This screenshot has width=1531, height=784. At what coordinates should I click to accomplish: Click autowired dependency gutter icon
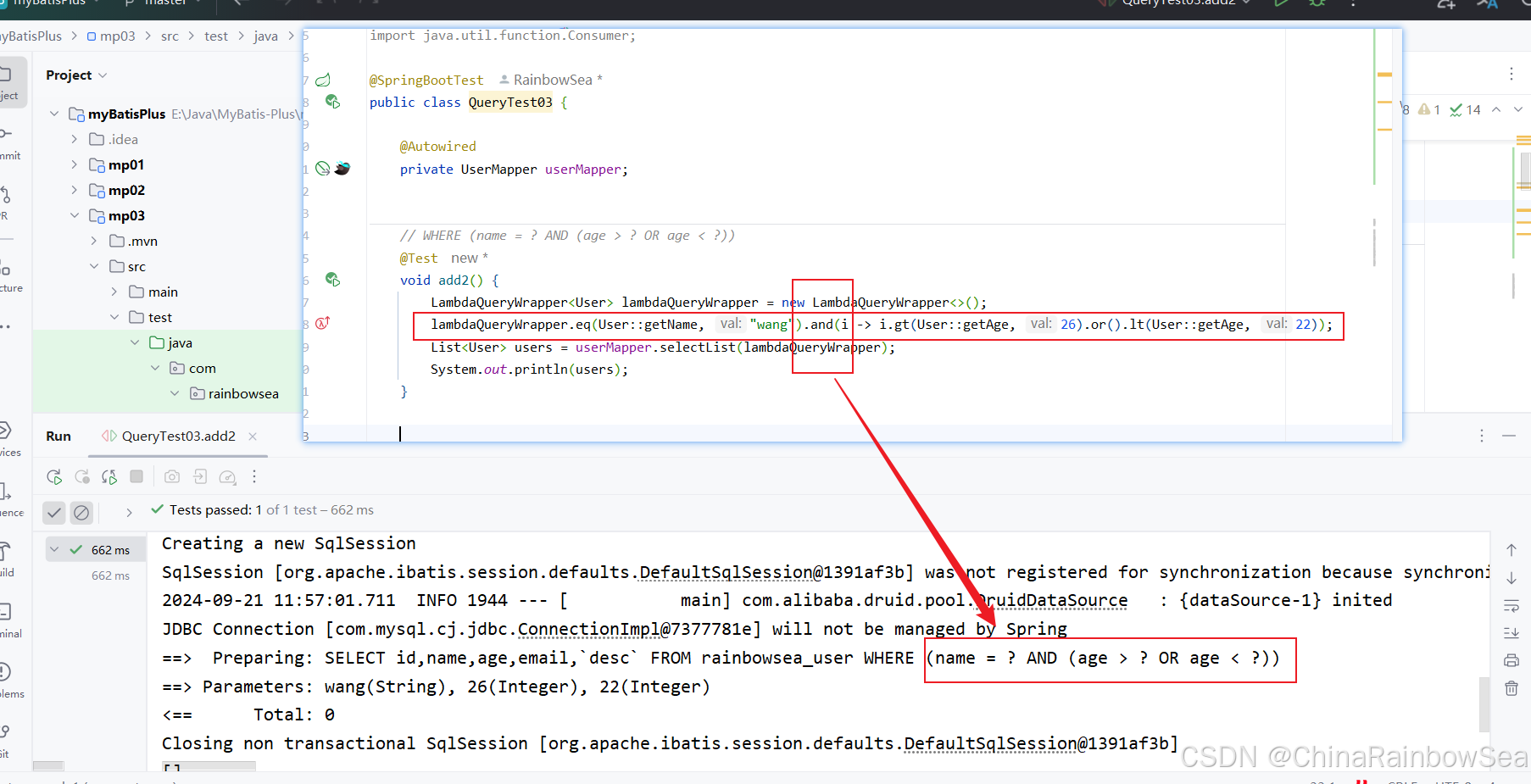coord(323,169)
